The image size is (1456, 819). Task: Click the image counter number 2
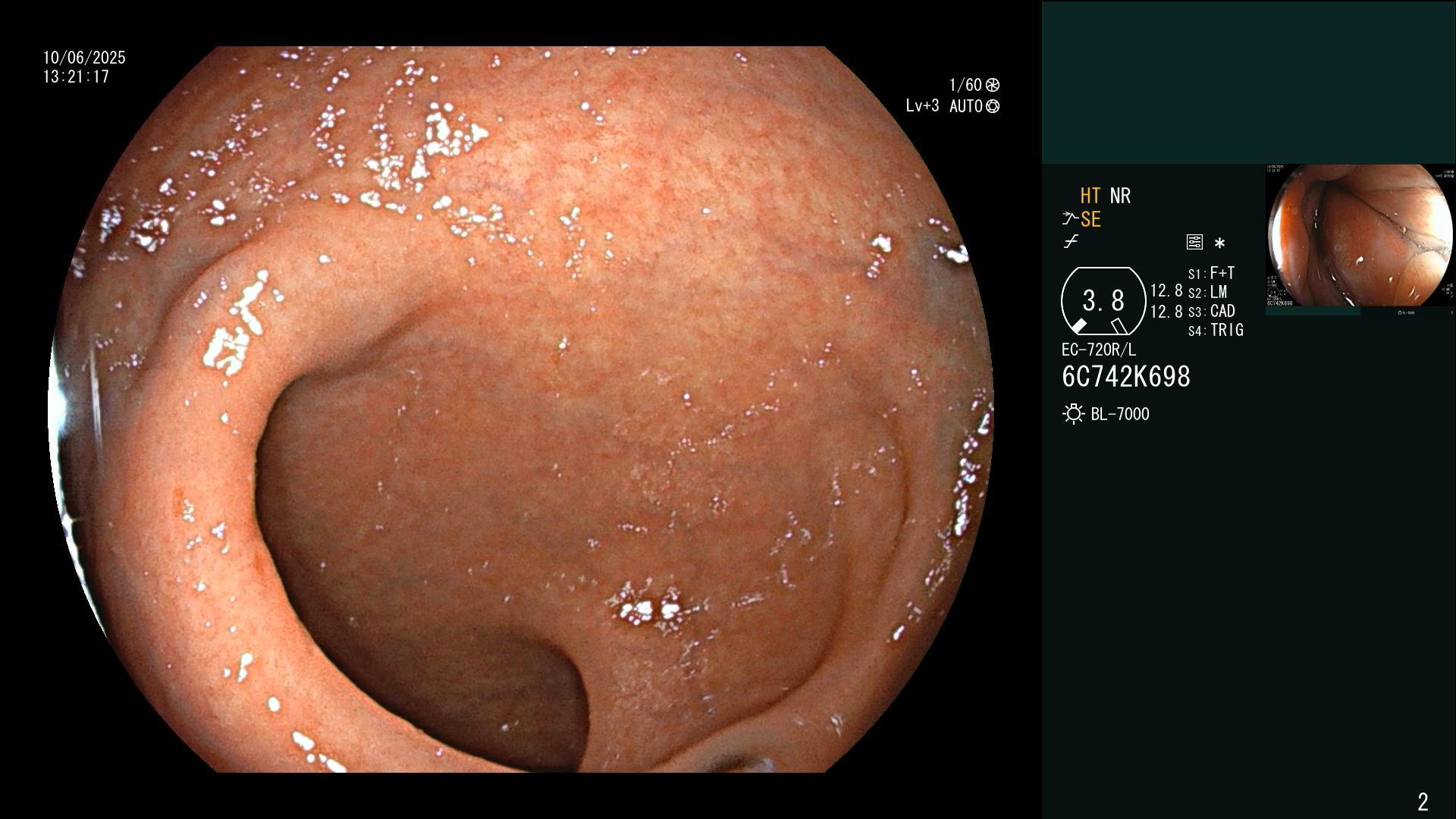click(x=1423, y=802)
